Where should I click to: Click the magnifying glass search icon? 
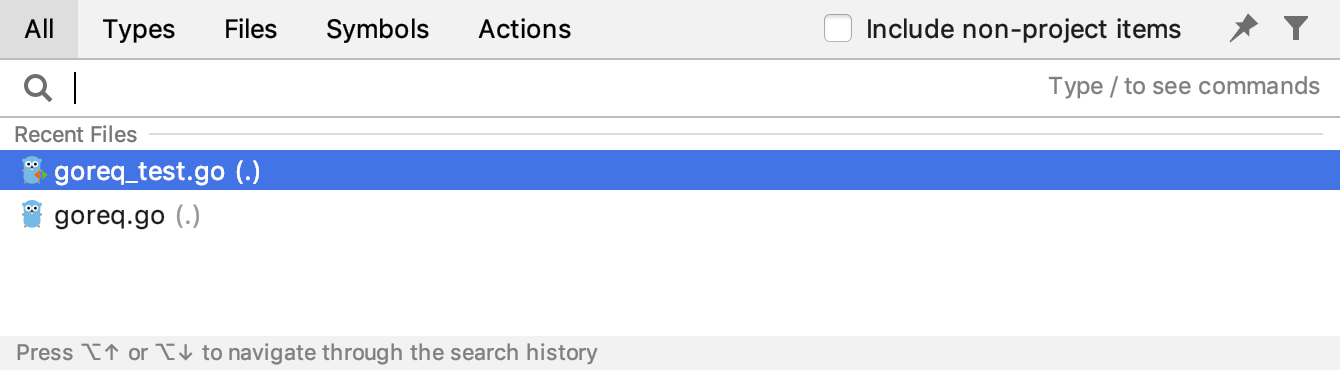pyautogui.click(x=38, y=88)
